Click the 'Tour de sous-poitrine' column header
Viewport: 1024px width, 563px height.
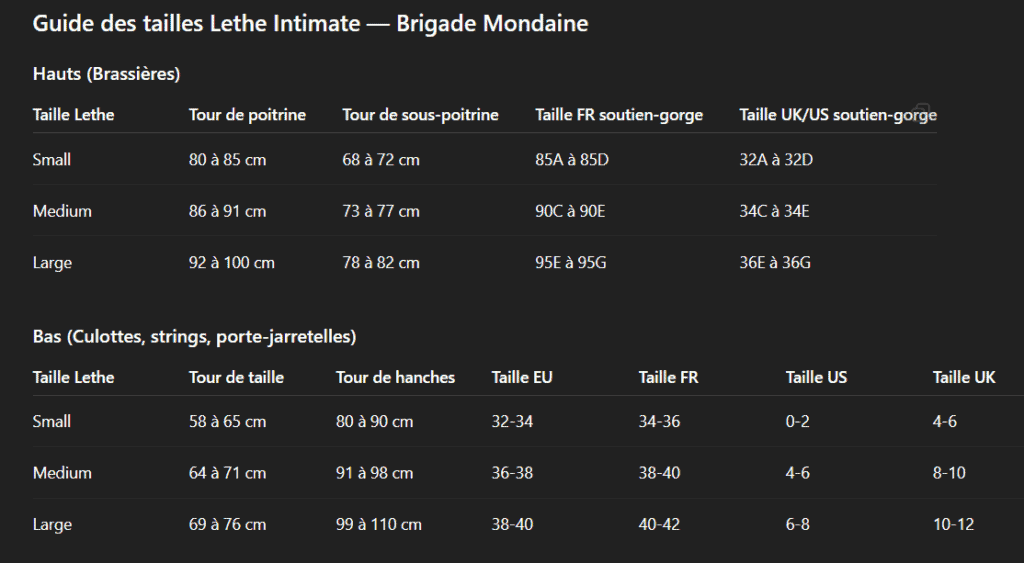click(x=420, y=115)
